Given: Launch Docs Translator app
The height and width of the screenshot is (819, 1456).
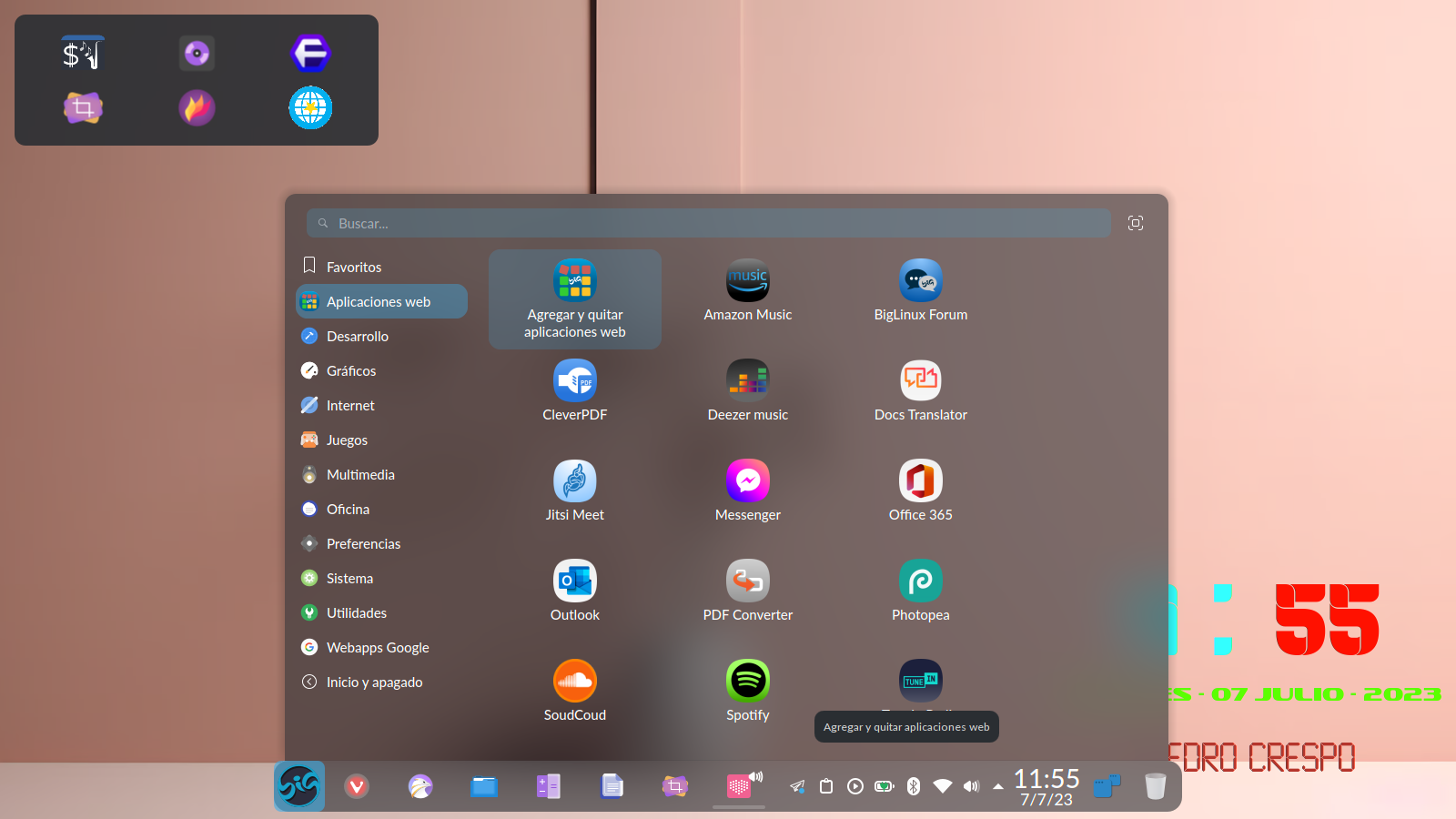Looking at the screenshot, I should 921,391.
